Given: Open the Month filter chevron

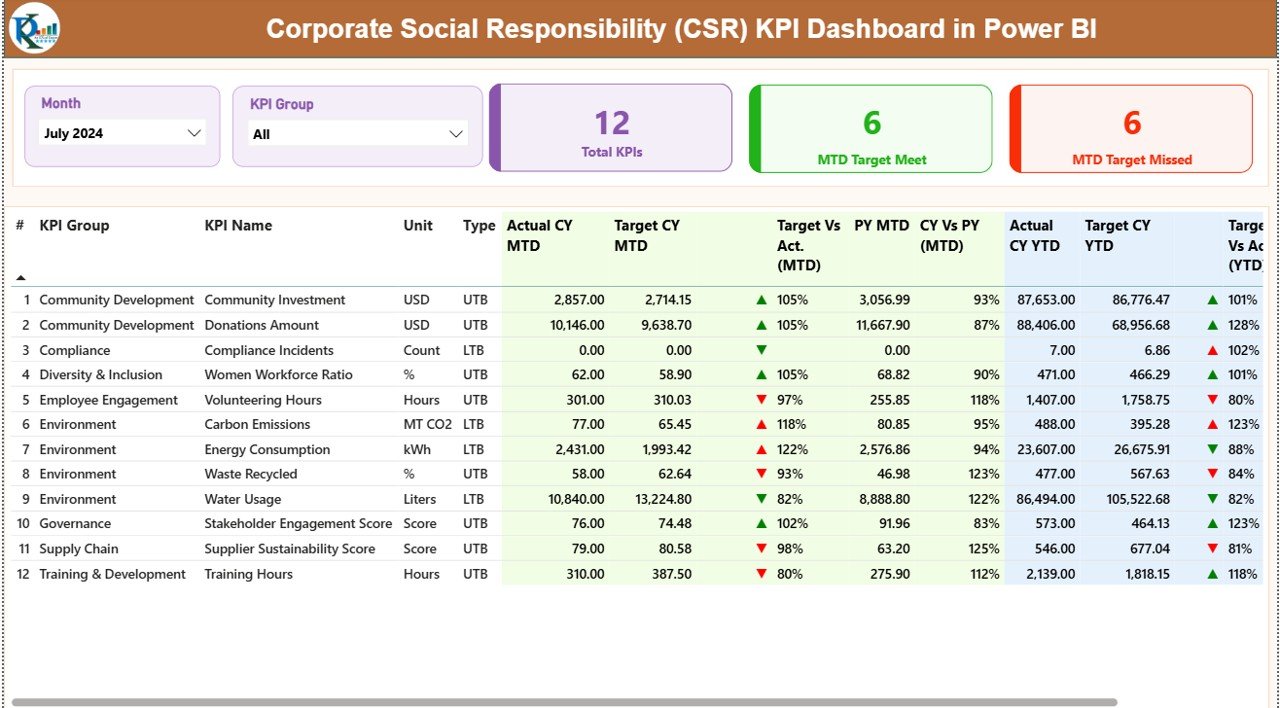Looking at the screenshot, I should (194, 132).
